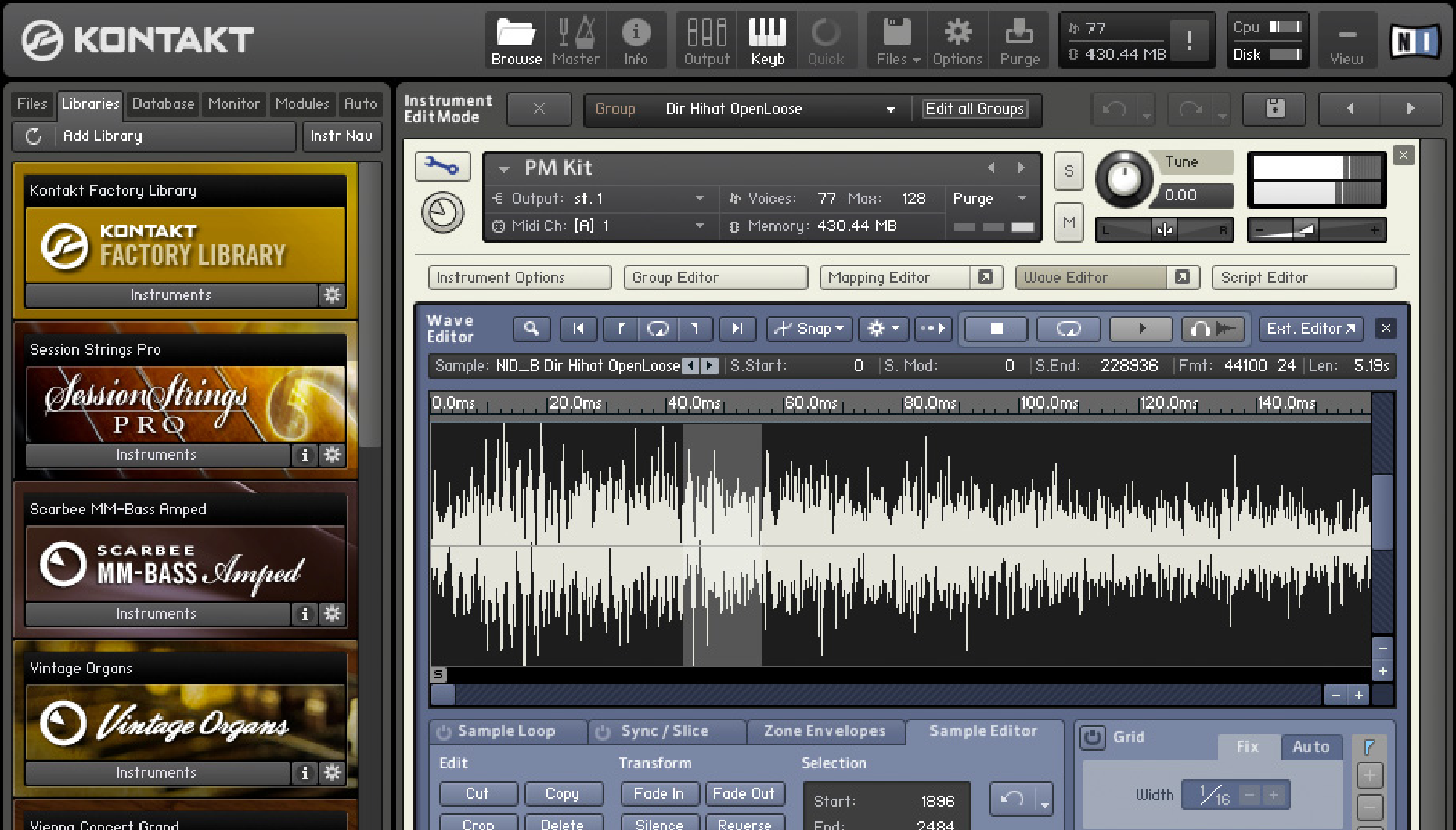Click the wrench icon to exit instrument edit
Viewport: 1456px width, 830px height.
coord(442,167)
